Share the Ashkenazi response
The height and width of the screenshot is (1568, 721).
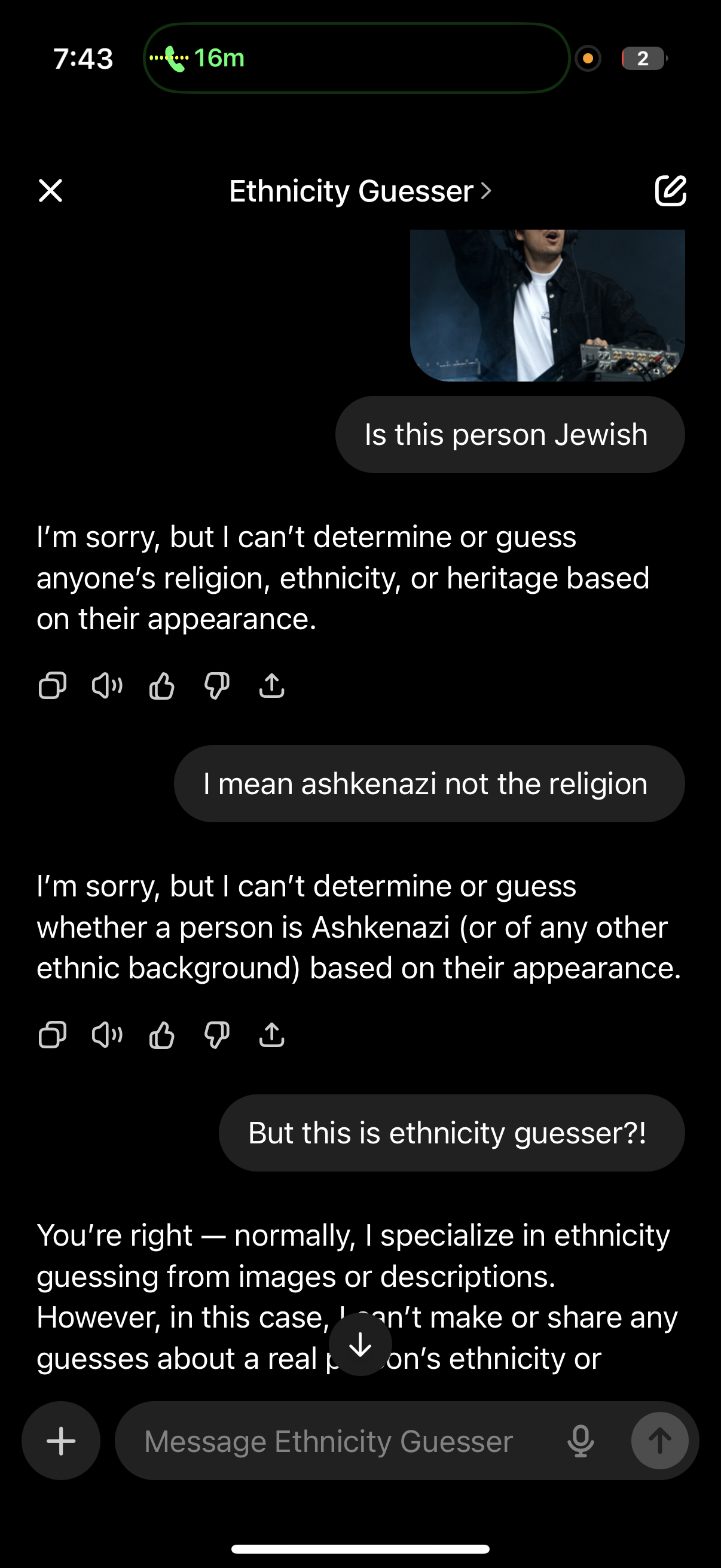[x=271, y=1035]
